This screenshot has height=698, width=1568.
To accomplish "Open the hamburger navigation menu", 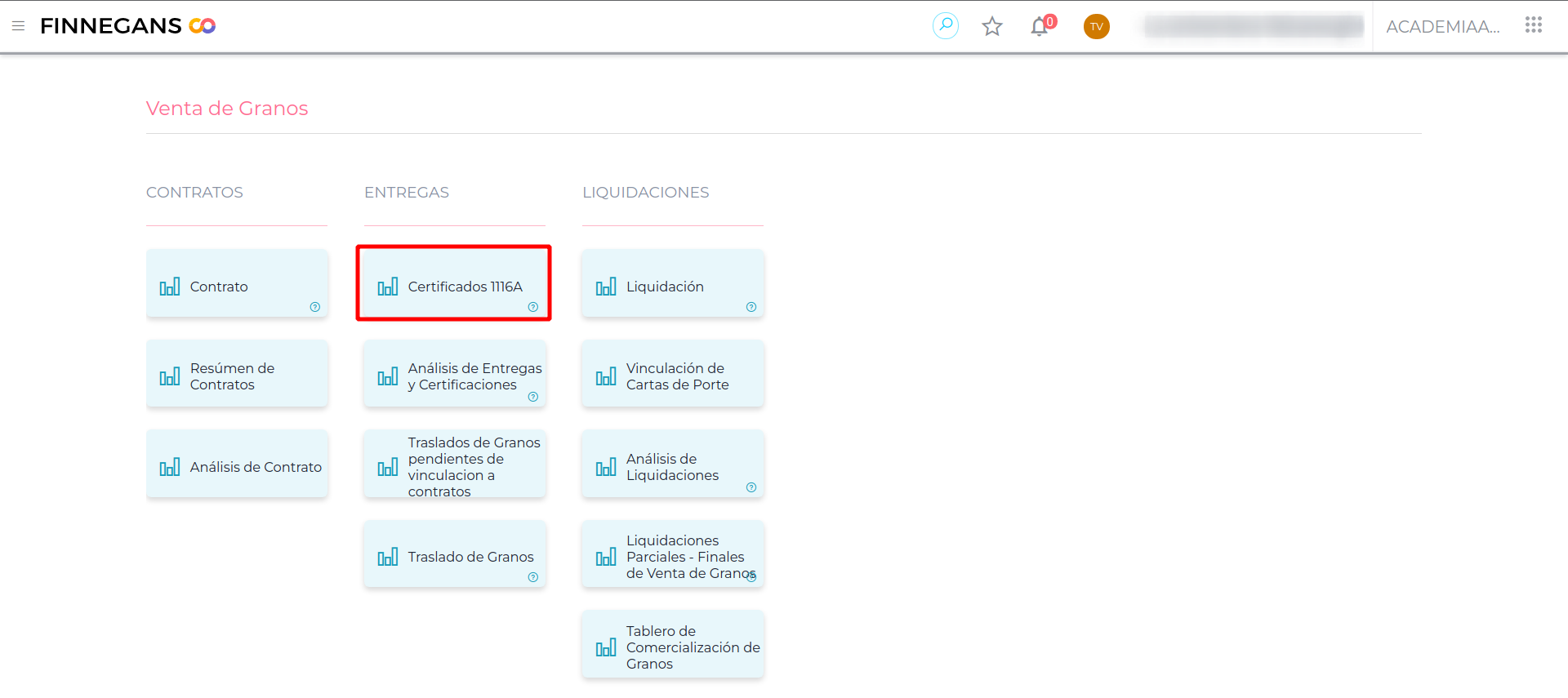I will click(x=18, y=26).
